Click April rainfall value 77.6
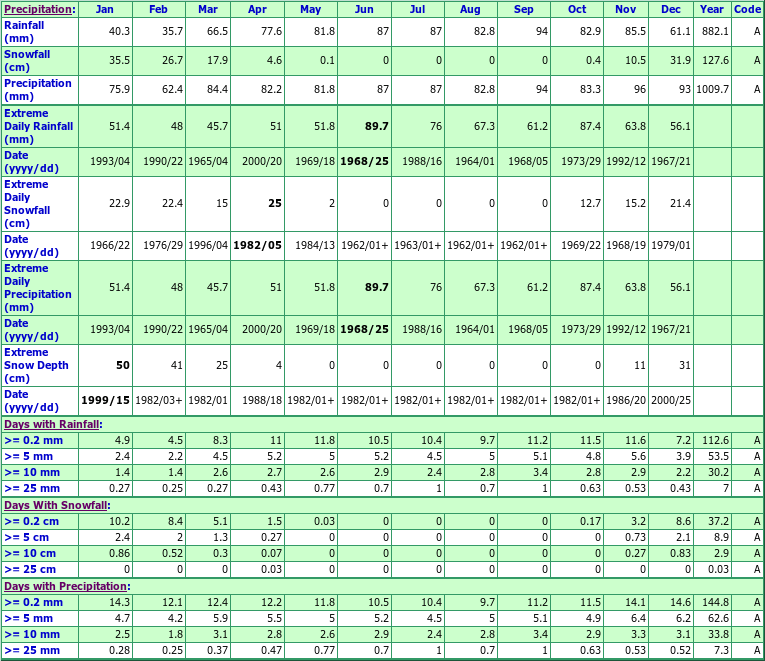Image resolution: width=765 pixels, height=661 pixels. (x=271, y=31)
